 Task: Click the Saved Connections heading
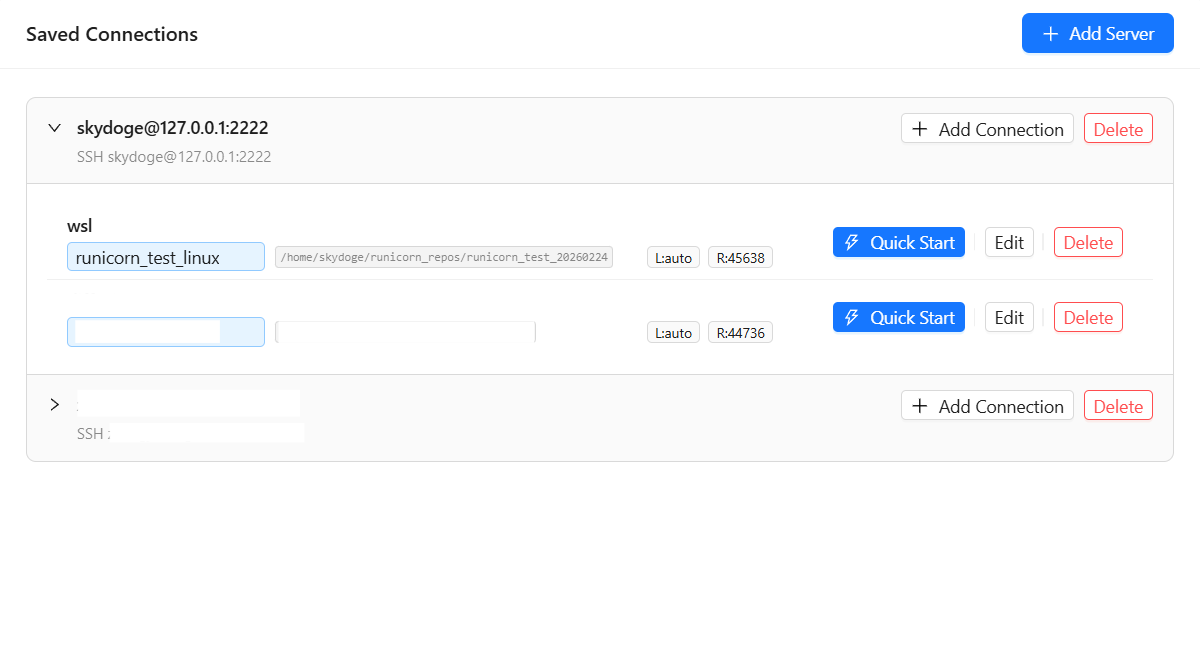tap(112, 34)
